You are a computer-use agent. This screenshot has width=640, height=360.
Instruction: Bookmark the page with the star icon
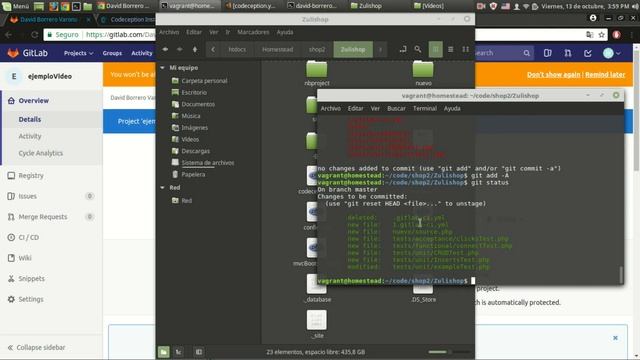[602, 35]
